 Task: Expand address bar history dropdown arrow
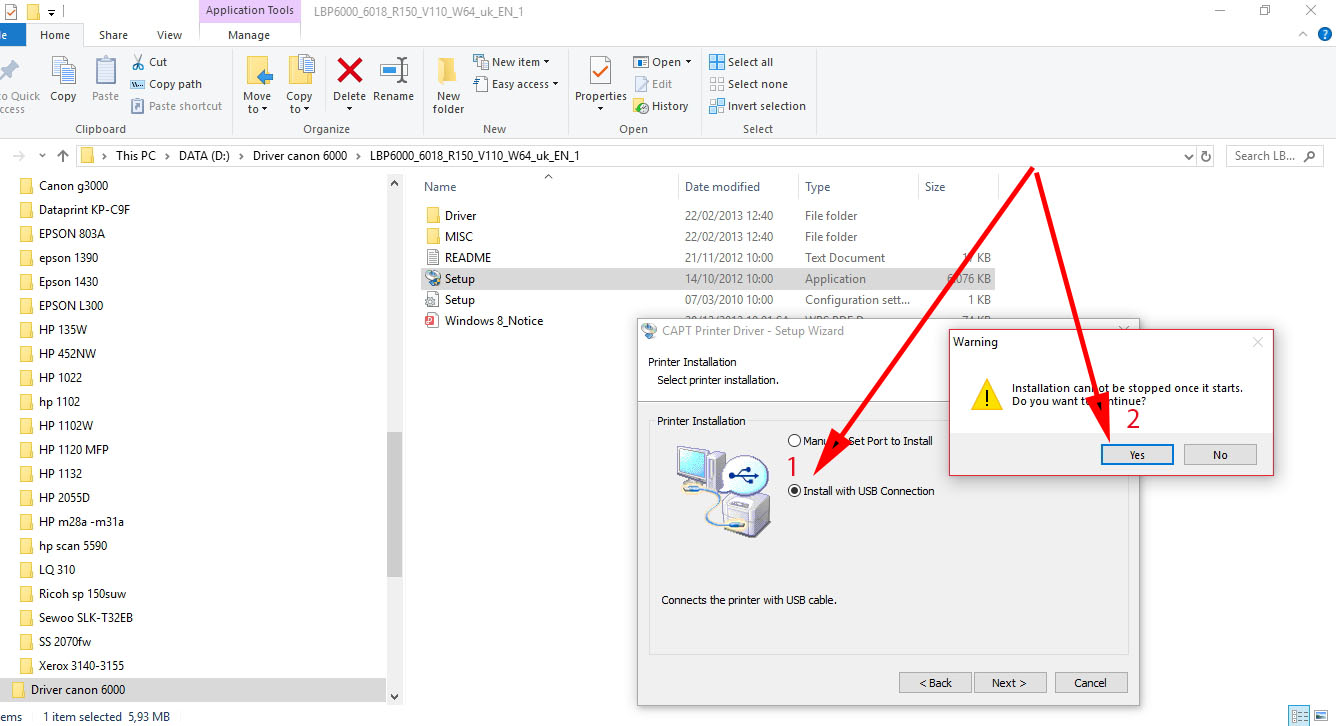1188,156
